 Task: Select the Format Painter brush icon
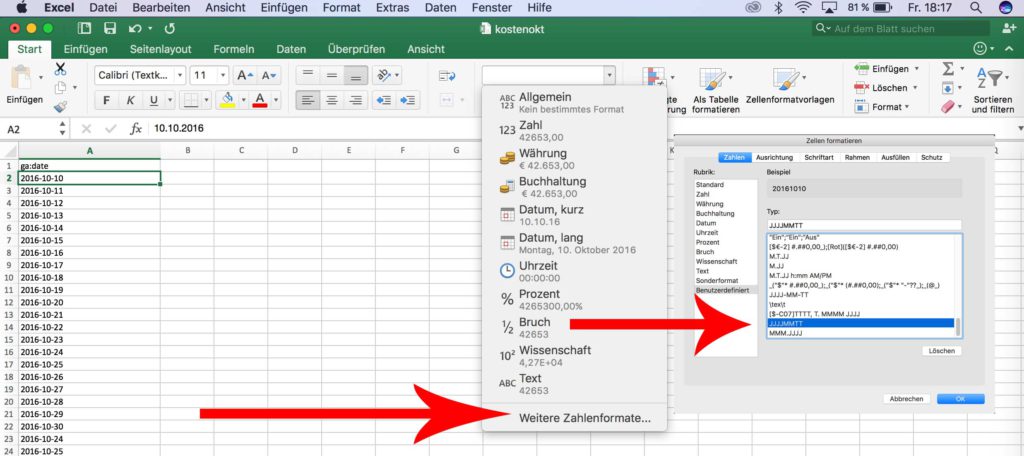click(60, 106)
